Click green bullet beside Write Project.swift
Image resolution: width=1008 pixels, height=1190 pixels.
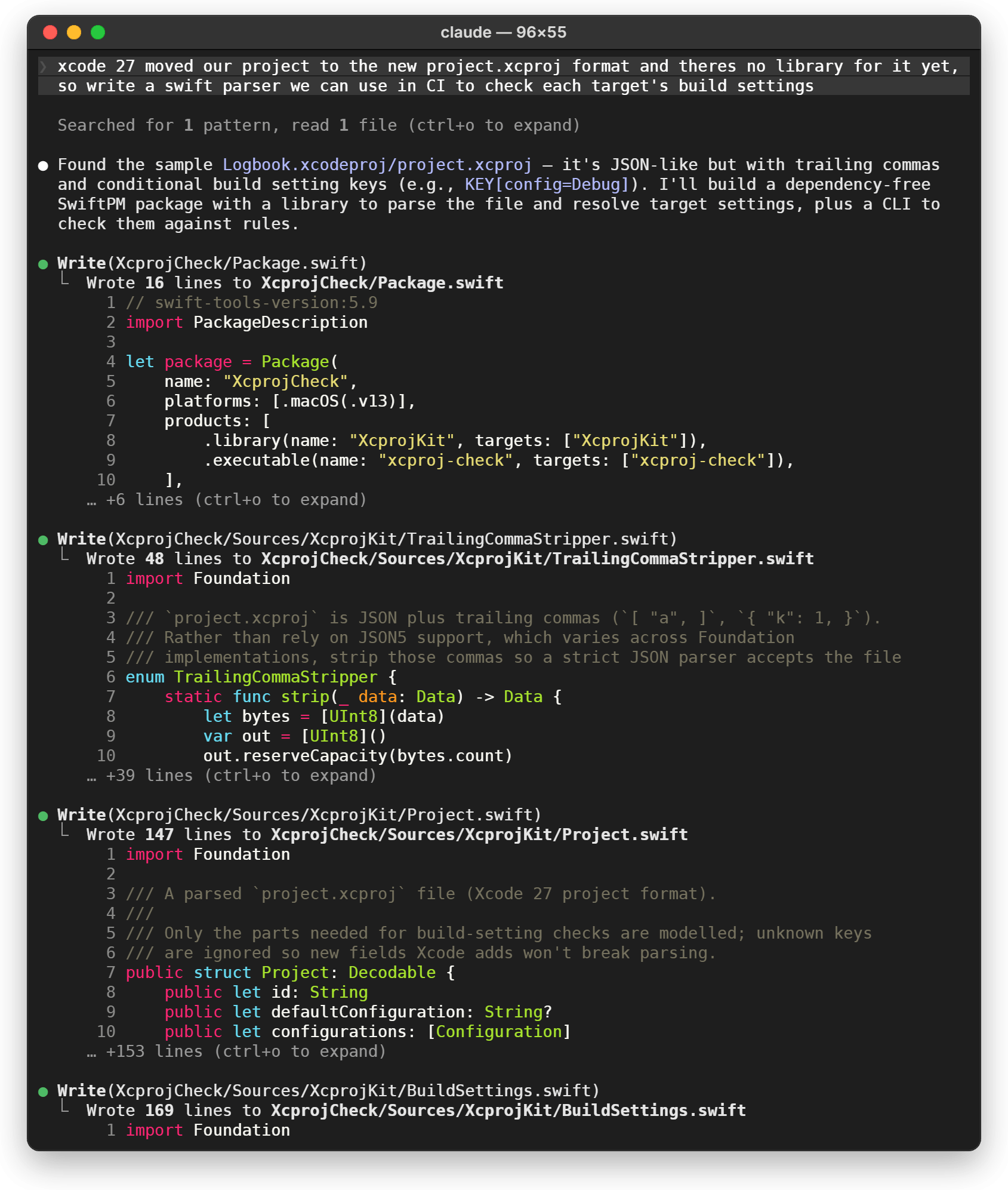click(43, 816)
